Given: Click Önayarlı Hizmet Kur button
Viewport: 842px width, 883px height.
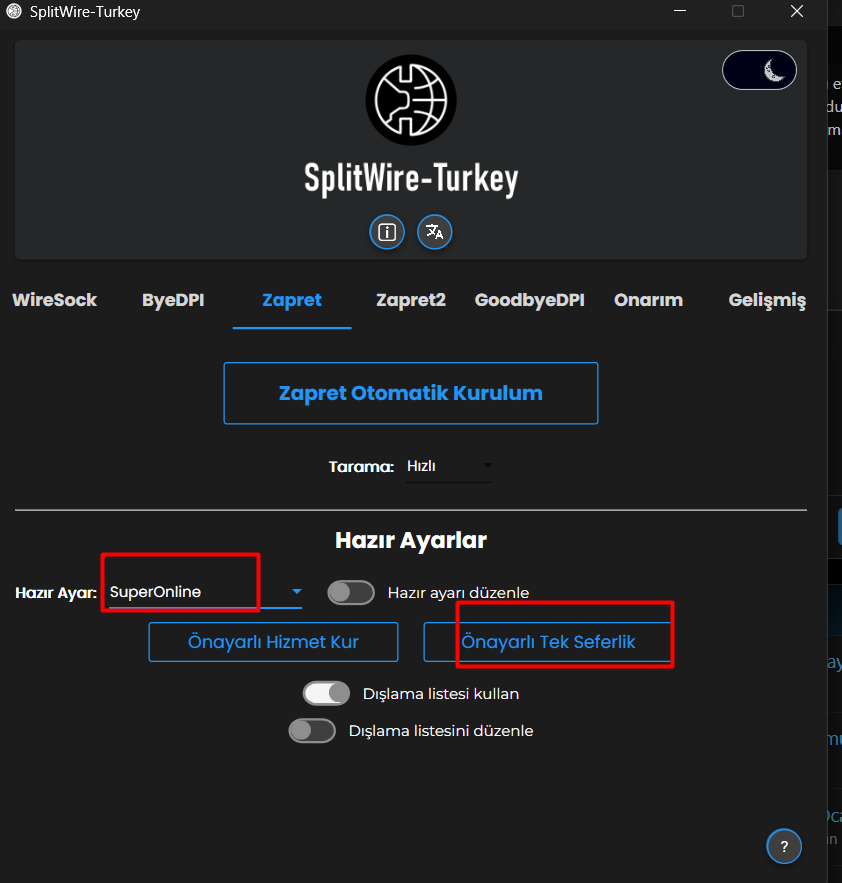Looking at the screenshot, I should click(273, 642).
